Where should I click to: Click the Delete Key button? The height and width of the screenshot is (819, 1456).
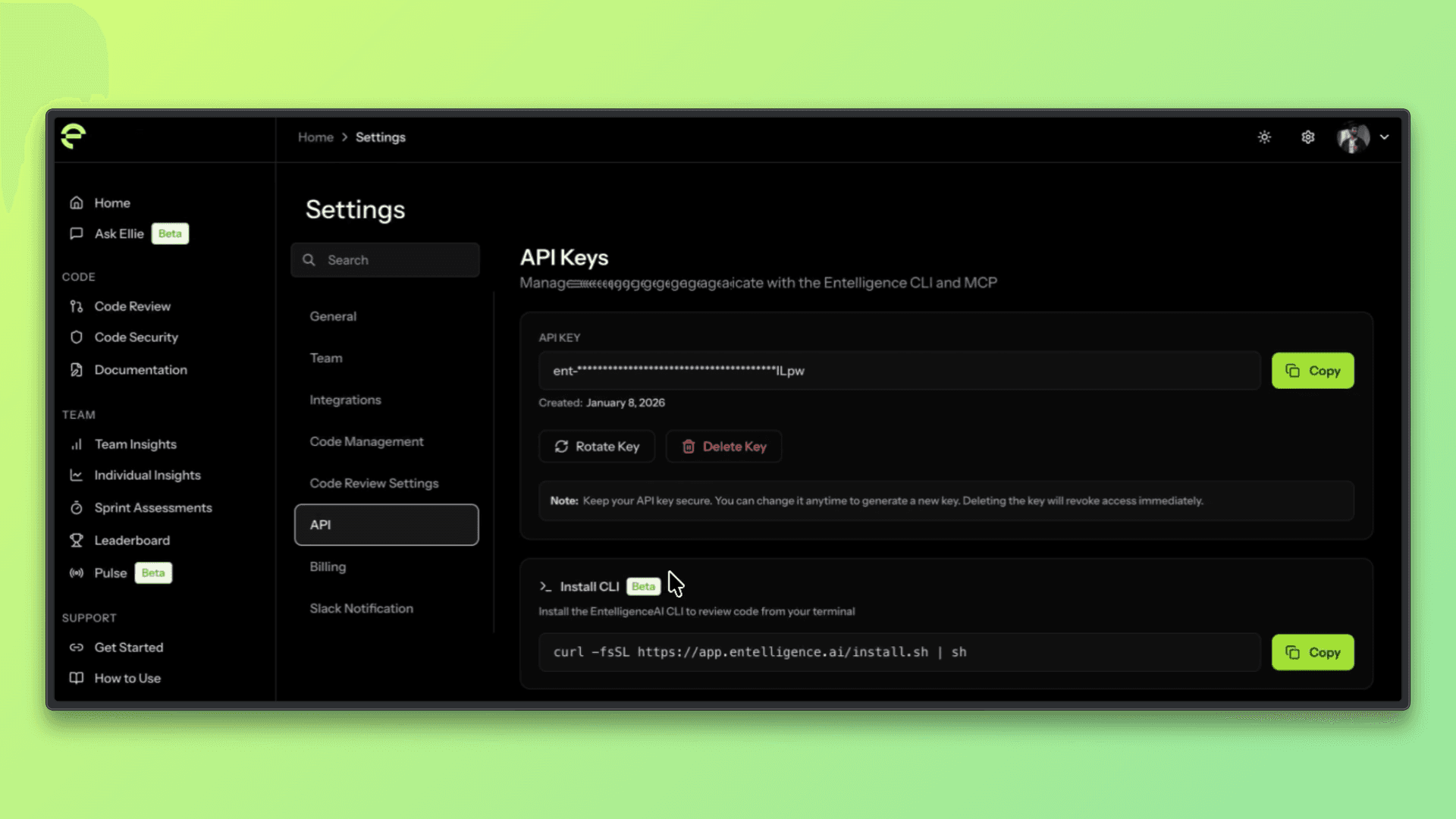[723, 447]
